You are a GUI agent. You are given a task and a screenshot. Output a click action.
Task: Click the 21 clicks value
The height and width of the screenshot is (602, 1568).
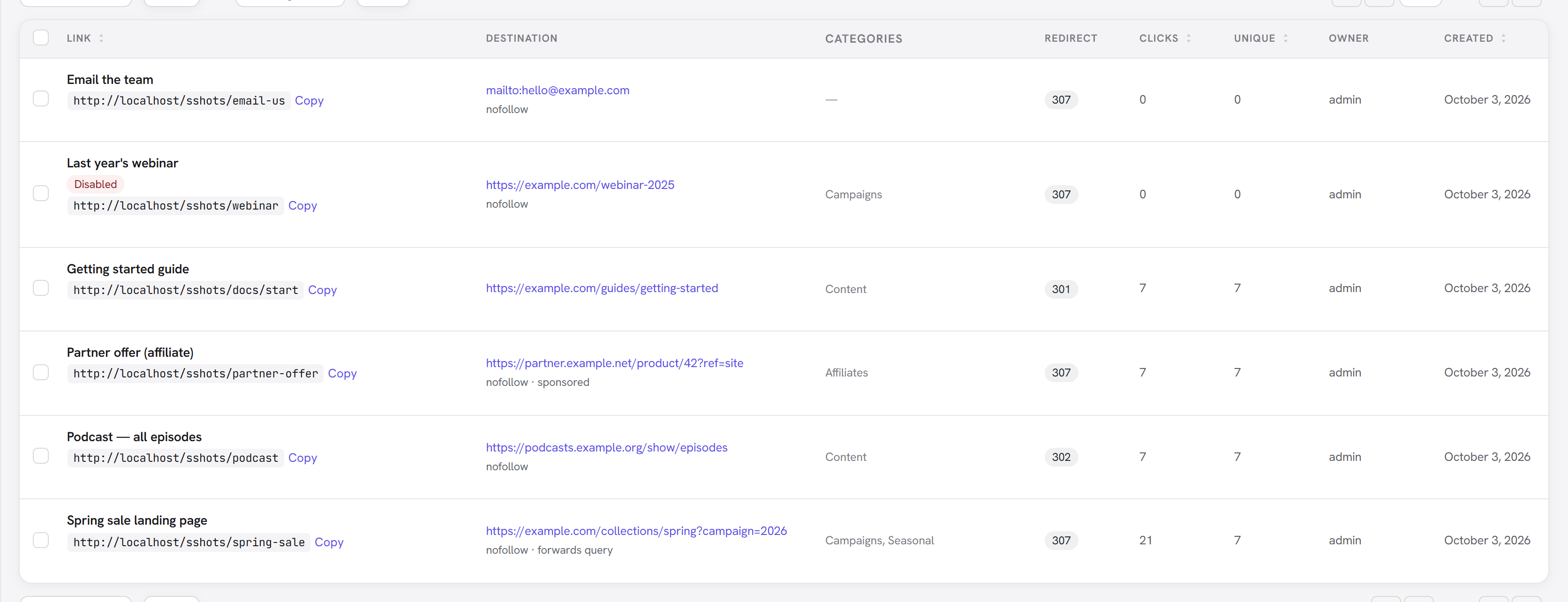(1145, 541)
